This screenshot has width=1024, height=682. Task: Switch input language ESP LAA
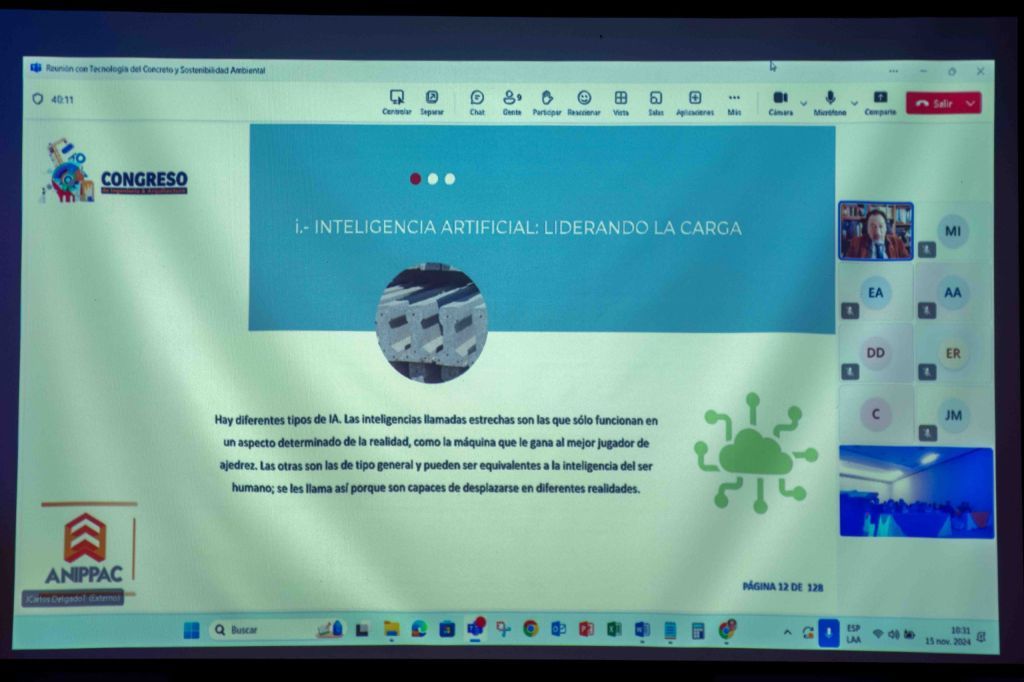pyautogui.click(x=854, y=634)
